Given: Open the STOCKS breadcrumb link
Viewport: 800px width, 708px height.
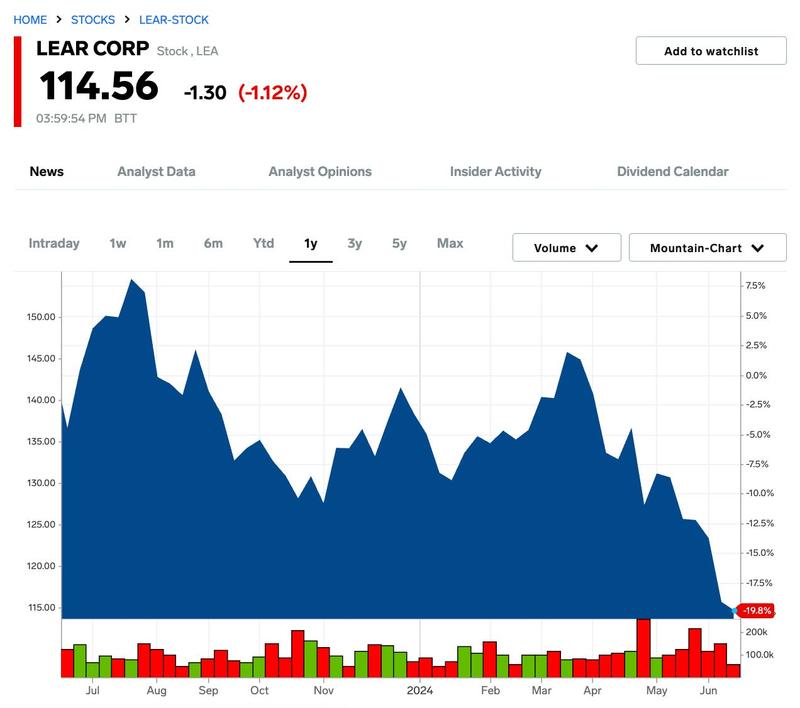Looking at the screenshot, I should [x=93, y=20].
